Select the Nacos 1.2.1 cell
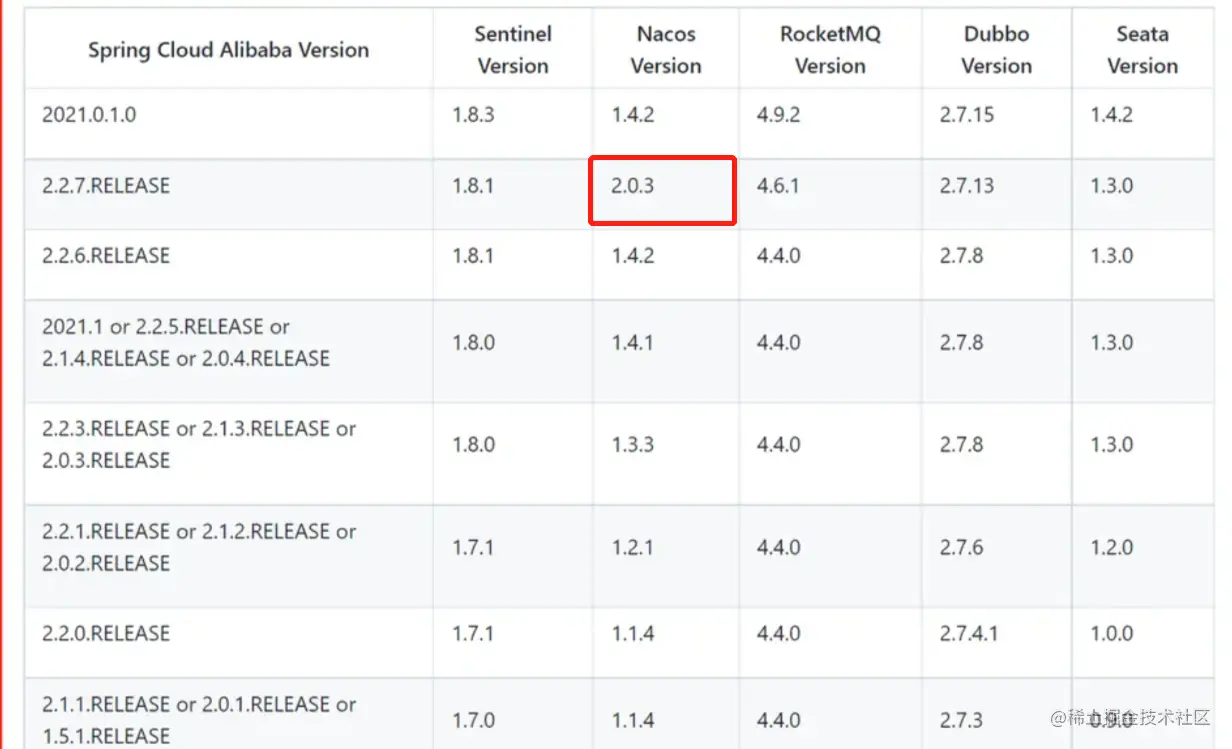Image resolution: width=1232 pixels, height=749 pixels. [666, 556]
